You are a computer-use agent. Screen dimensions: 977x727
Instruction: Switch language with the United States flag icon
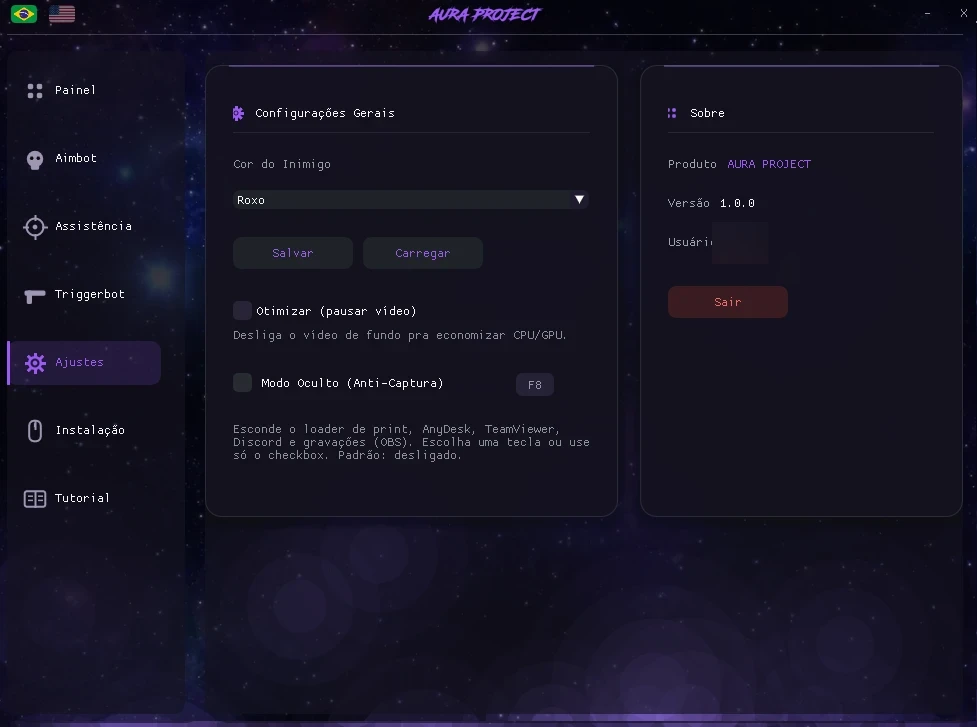[62, 14]
